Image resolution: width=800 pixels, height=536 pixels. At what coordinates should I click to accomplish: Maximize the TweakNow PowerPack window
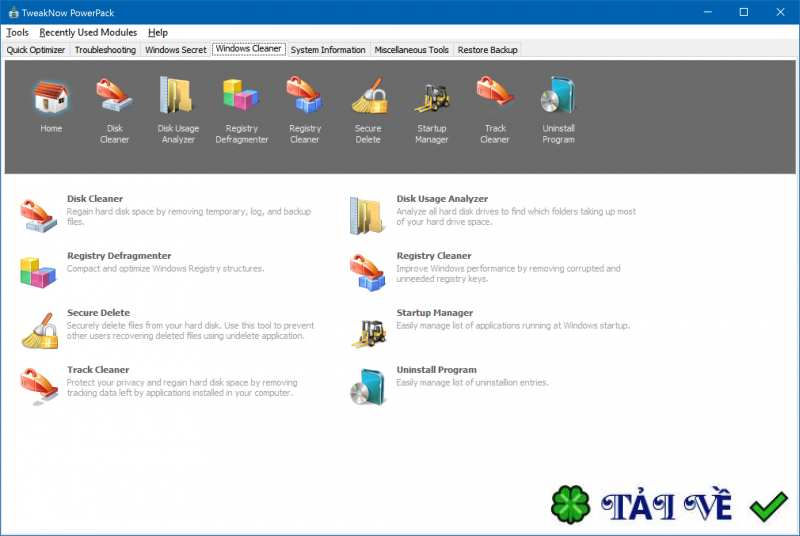[x=744, y=12]
